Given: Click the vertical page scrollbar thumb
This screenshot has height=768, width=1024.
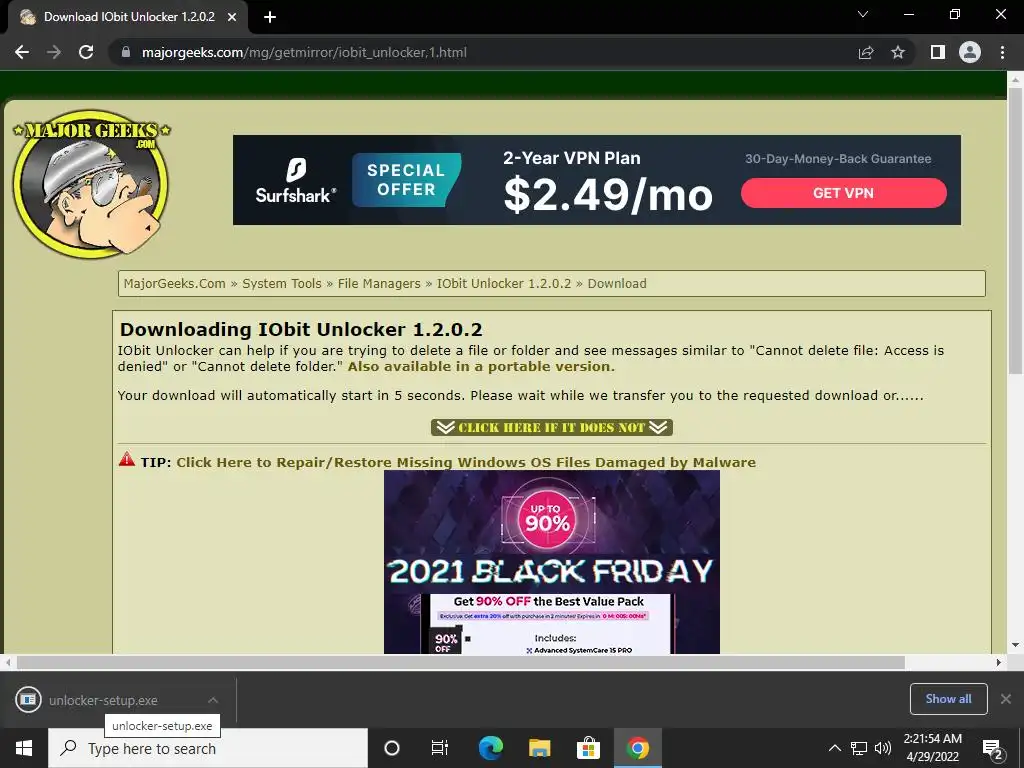Looking at the screenshot, I should 1015,230.
